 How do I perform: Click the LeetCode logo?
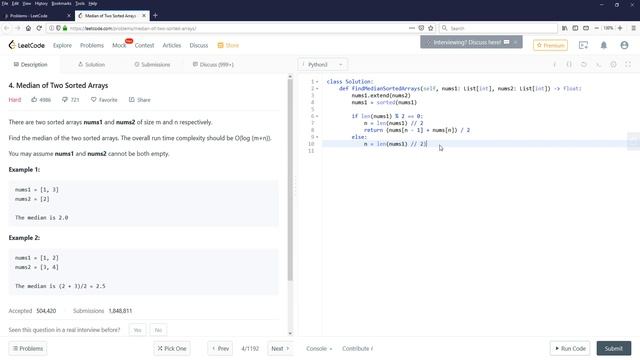[27, 45]
